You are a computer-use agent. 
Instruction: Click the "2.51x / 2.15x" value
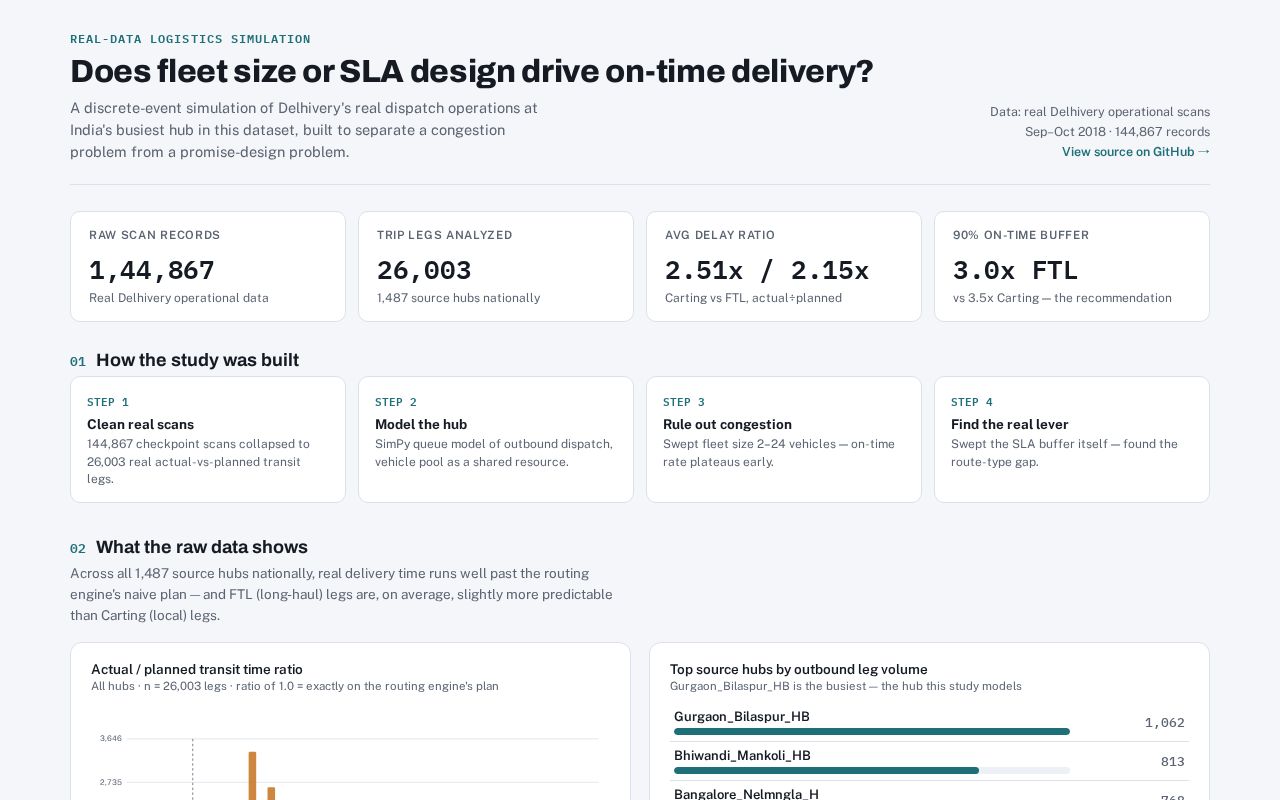[x=767, y=270]
